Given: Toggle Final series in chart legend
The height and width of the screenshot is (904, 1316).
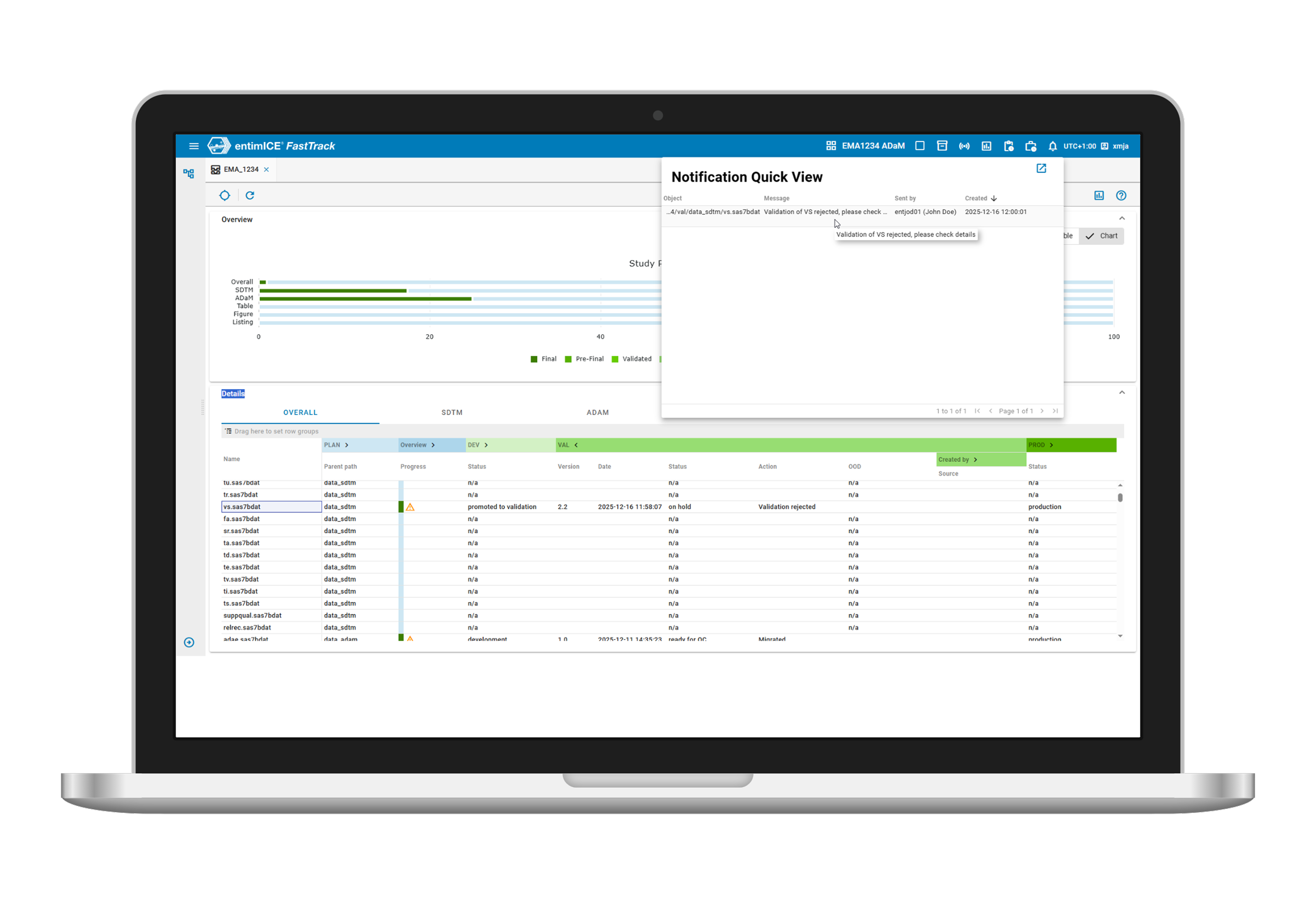Looking at the screenshot, I should [x=543, y=359].
